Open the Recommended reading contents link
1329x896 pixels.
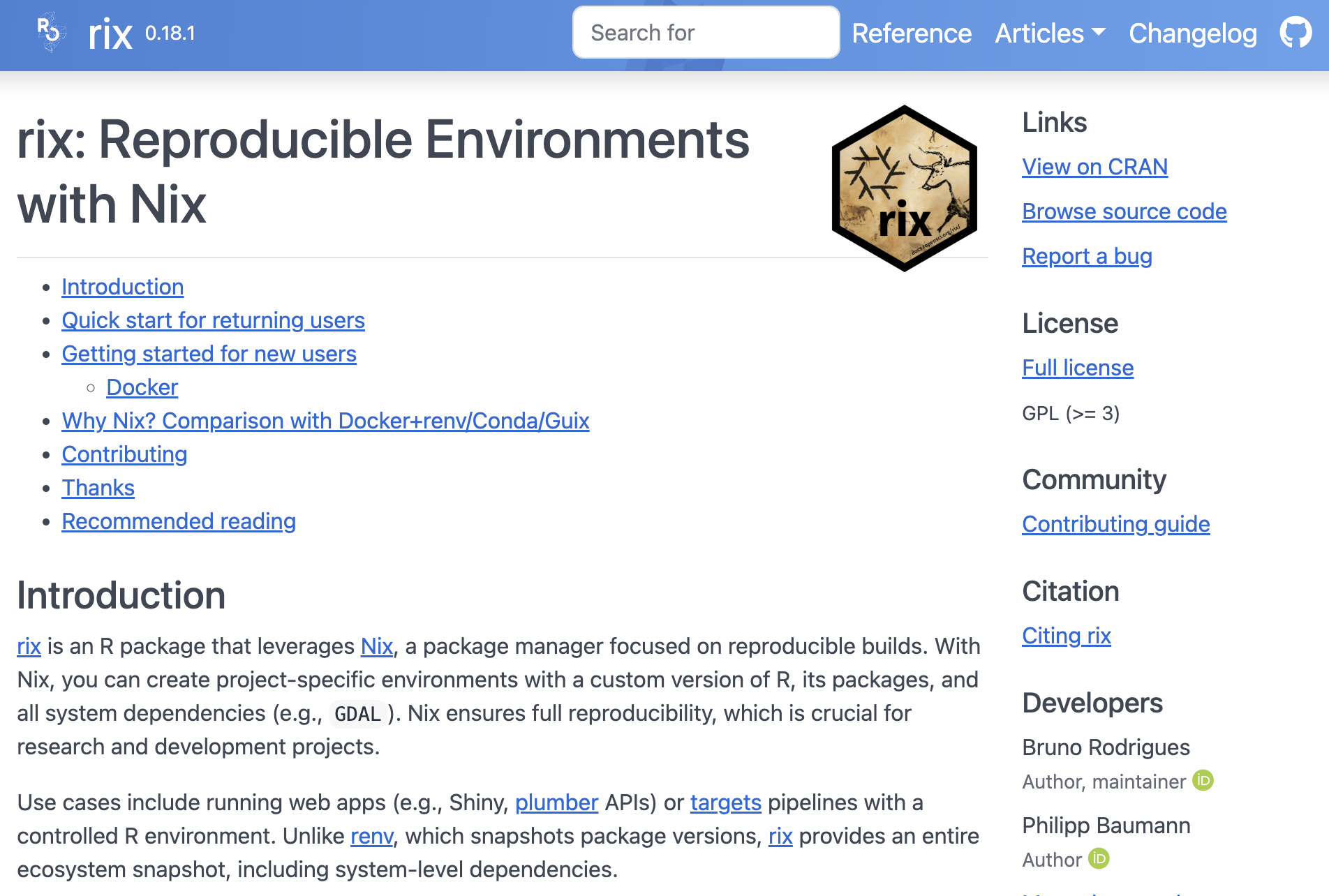pyautogui.click(x=179, y=521)
